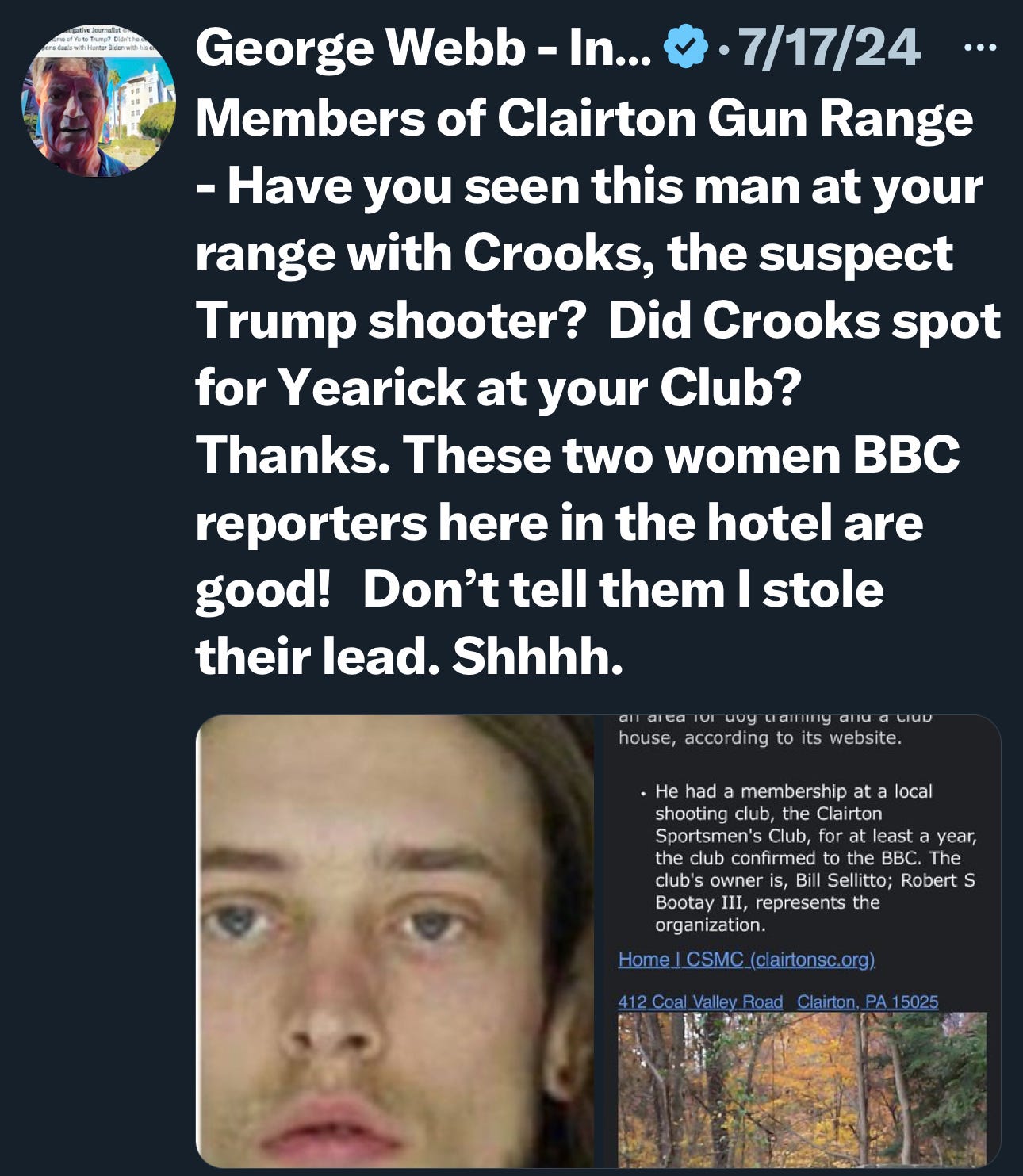Open the mugshot photo attachment

[x=395, y=940]
